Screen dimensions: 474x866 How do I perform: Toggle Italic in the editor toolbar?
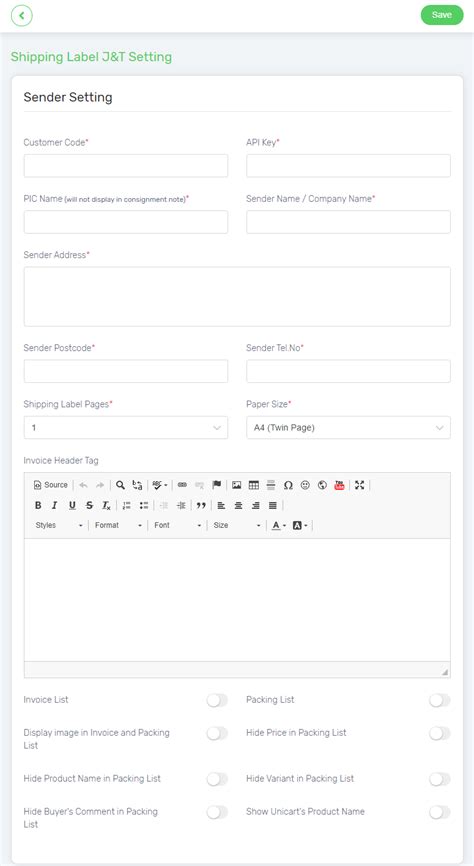(x=55, y=505)
